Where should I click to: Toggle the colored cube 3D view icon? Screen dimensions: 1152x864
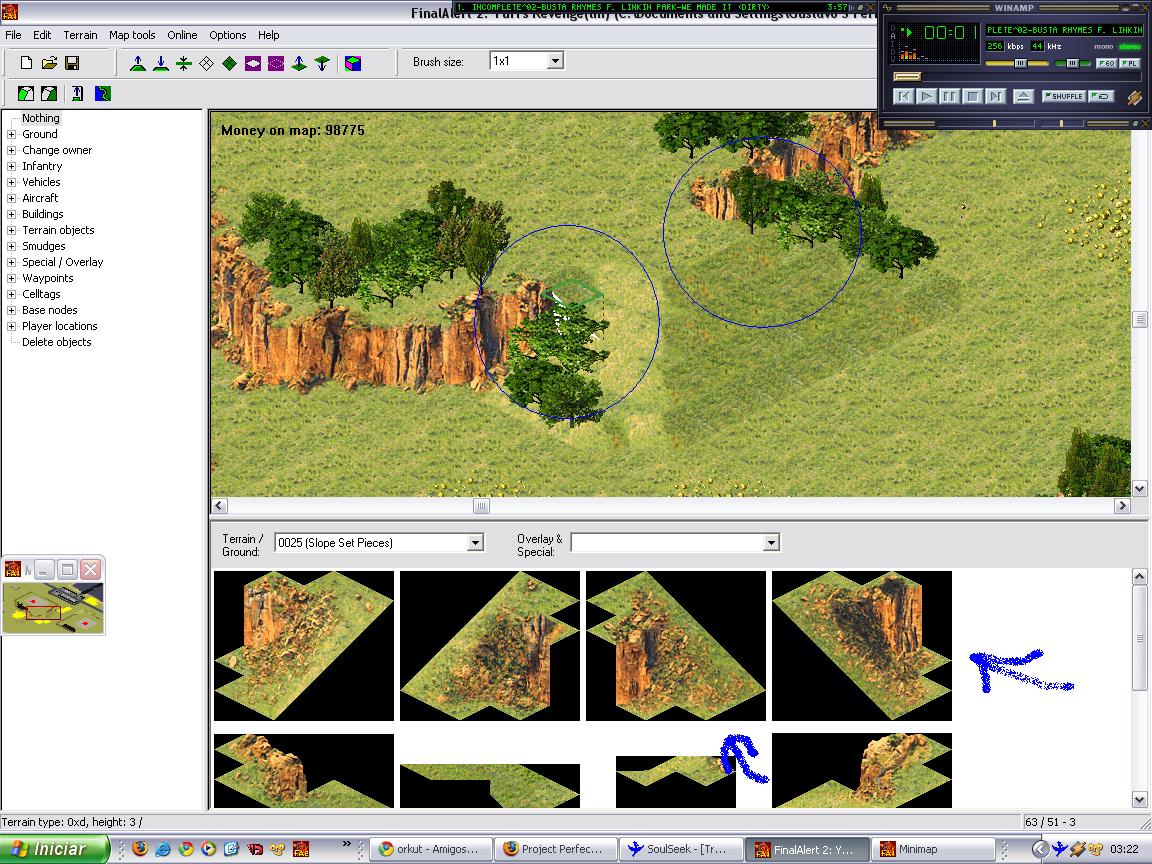353,63
